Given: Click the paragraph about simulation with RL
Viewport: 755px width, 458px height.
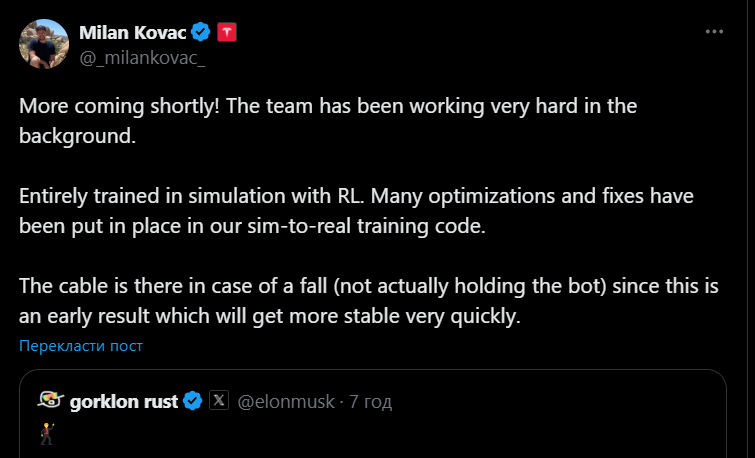Looking at the screenshot, I should [x=356, y=210].
